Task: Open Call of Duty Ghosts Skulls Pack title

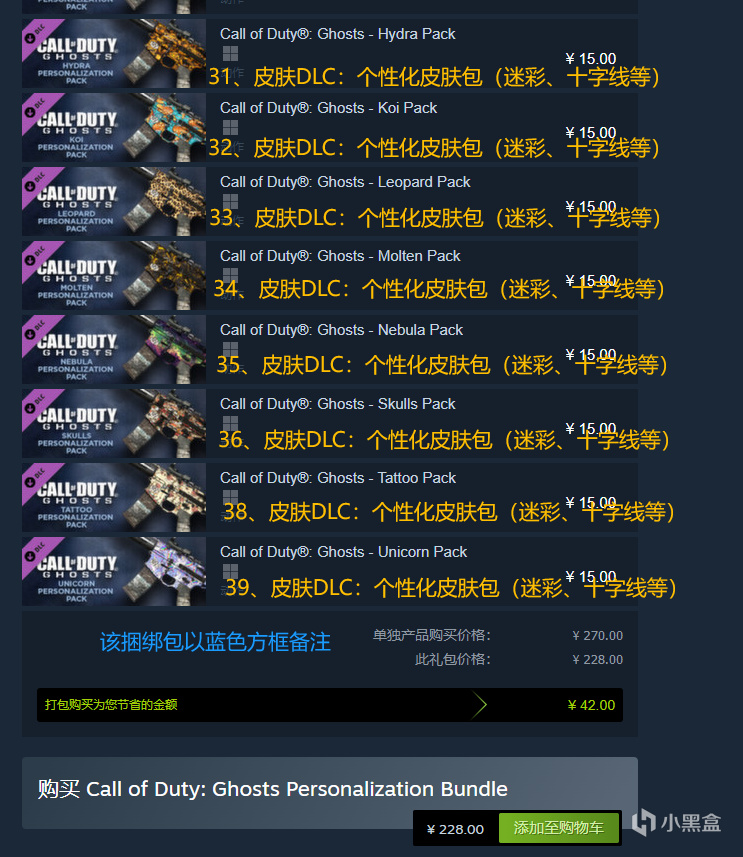Action: [337, 404]
